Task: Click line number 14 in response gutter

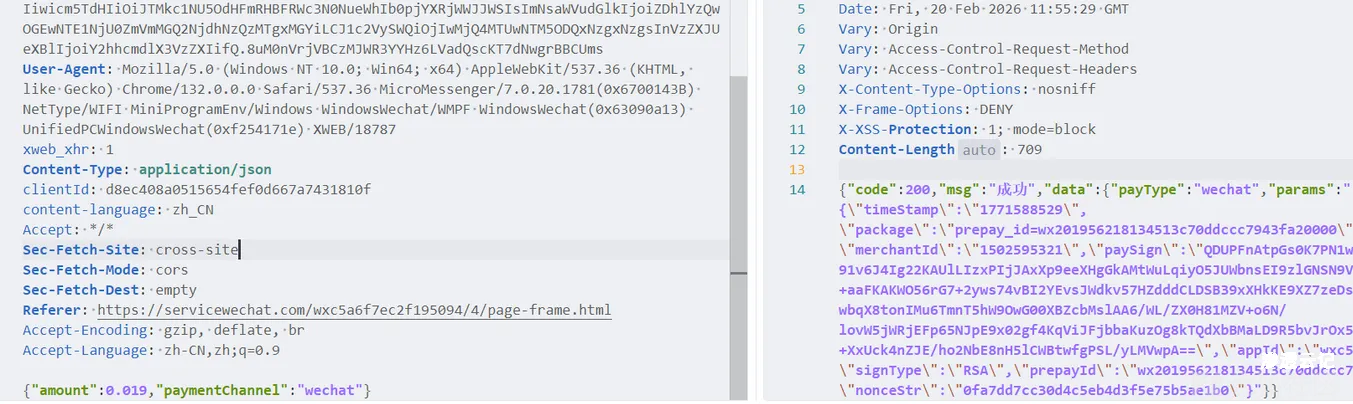Action: pyautogui.click(x=796, y=190)
